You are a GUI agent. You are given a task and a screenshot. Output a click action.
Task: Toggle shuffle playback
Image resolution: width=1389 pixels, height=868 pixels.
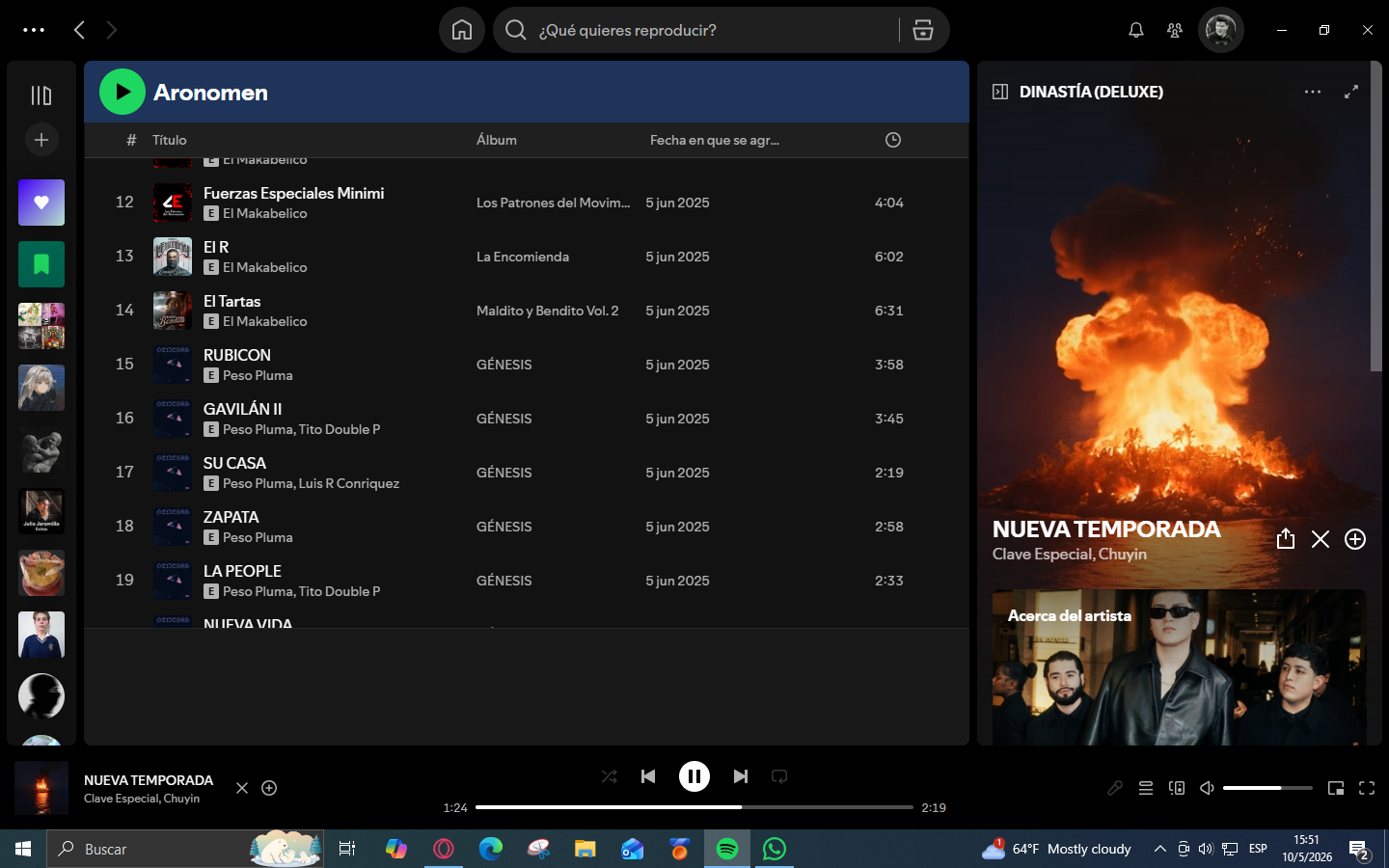(x=610, y=776)
